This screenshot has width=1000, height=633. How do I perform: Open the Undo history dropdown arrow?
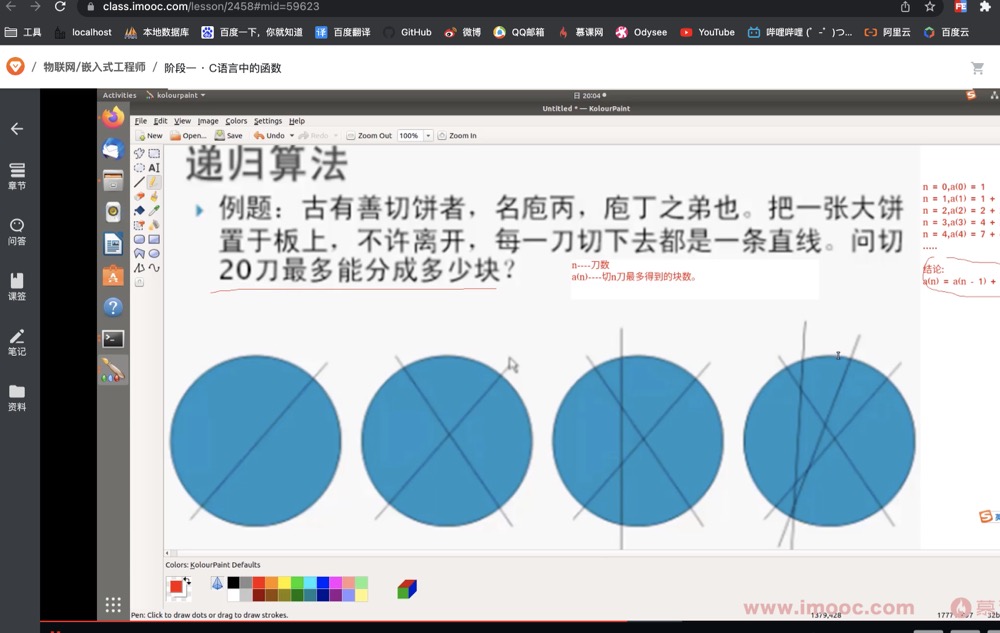tap(291, 135)
